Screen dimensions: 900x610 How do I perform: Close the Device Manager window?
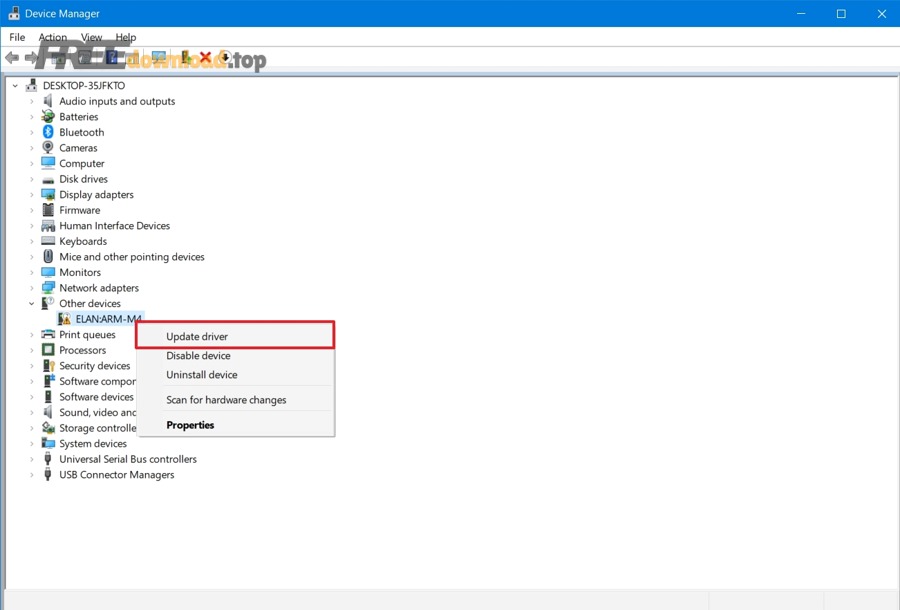[882, 13]
